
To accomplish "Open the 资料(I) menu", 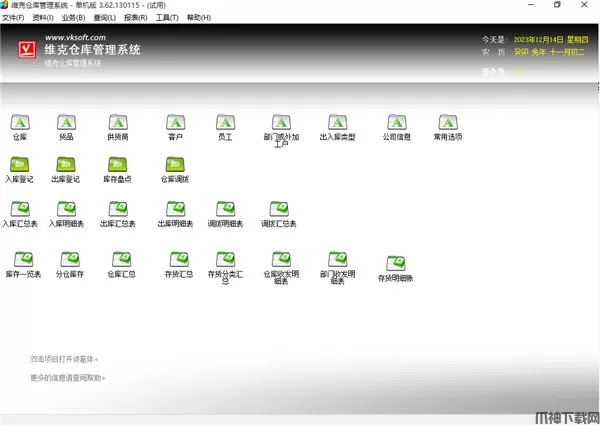I will pos(43,18).
